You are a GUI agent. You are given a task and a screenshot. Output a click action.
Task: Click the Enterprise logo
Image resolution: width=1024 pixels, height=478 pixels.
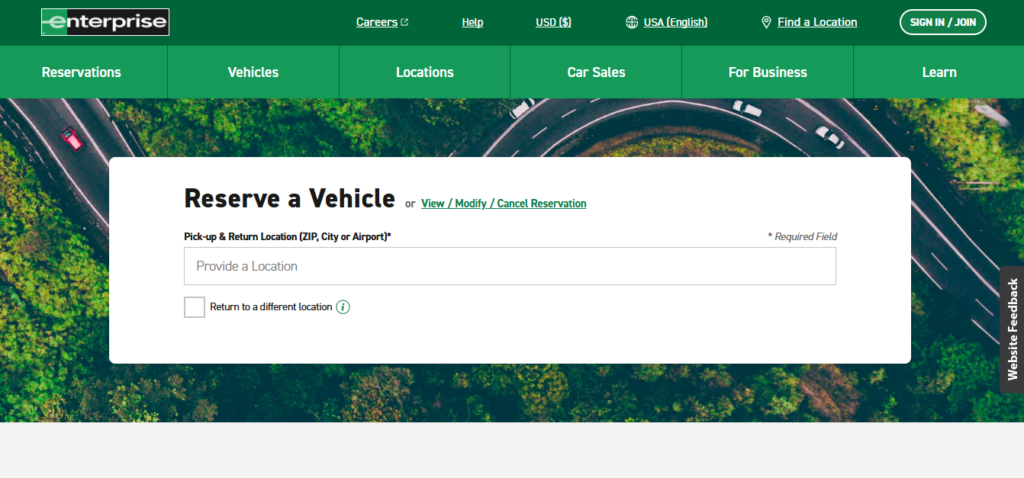105,22
